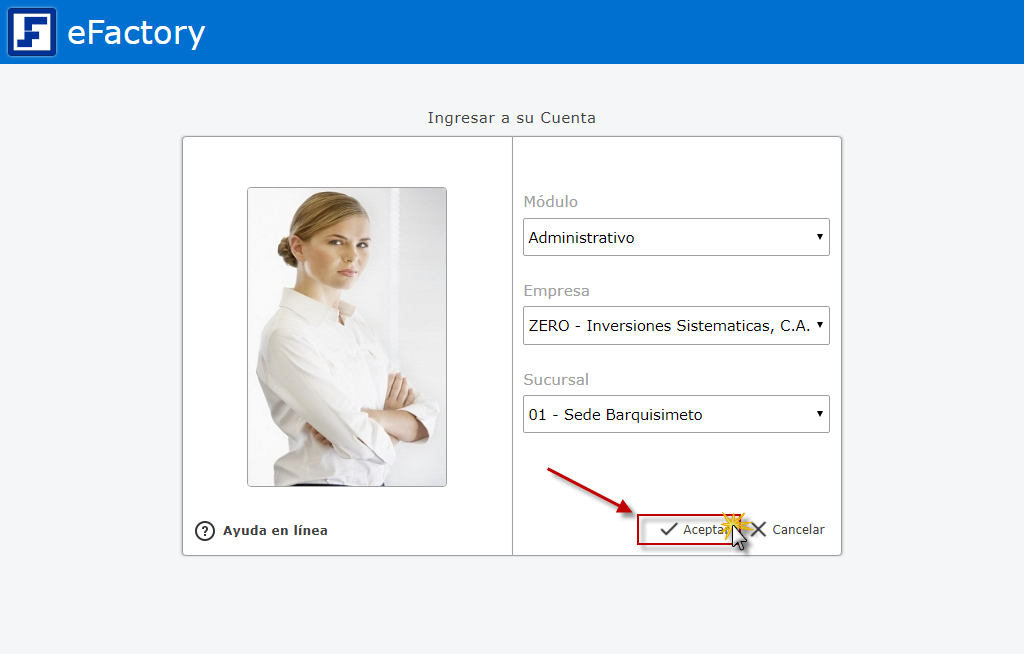Click the user profile photo
The width and height of the screenshot is (1024, 654).
[347, 337]
